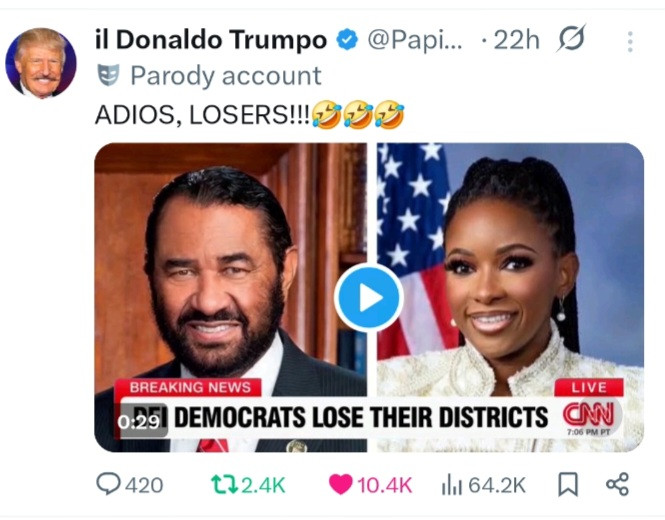
Task: Open the @Papi... username handle
Action: 414,40
